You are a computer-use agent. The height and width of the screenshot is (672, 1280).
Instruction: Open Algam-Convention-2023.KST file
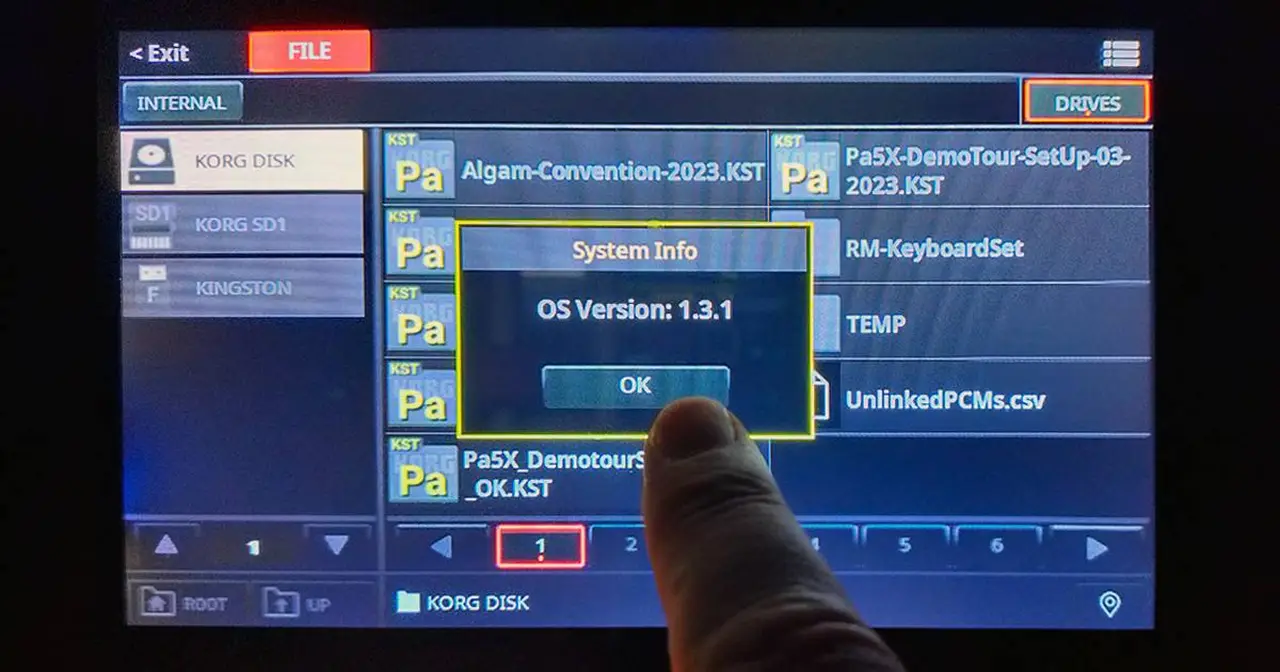click(x=575, y=170)
